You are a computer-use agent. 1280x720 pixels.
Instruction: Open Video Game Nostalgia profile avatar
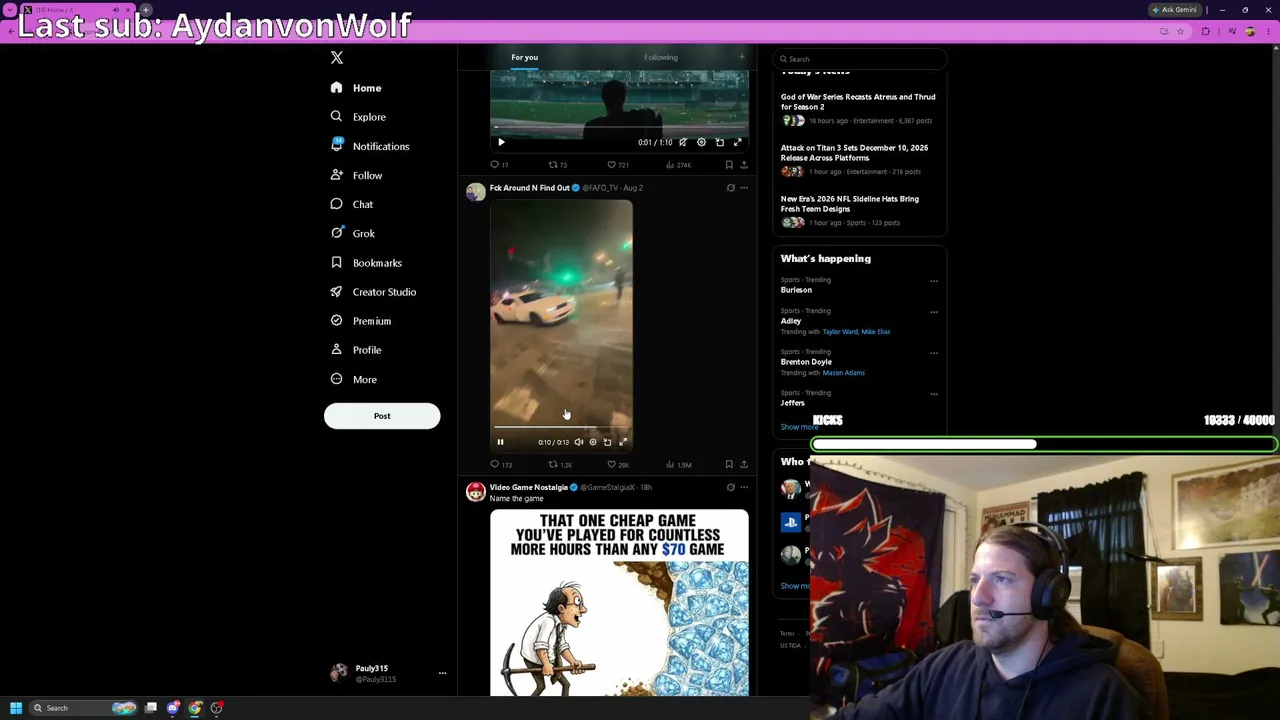point(475,491)
